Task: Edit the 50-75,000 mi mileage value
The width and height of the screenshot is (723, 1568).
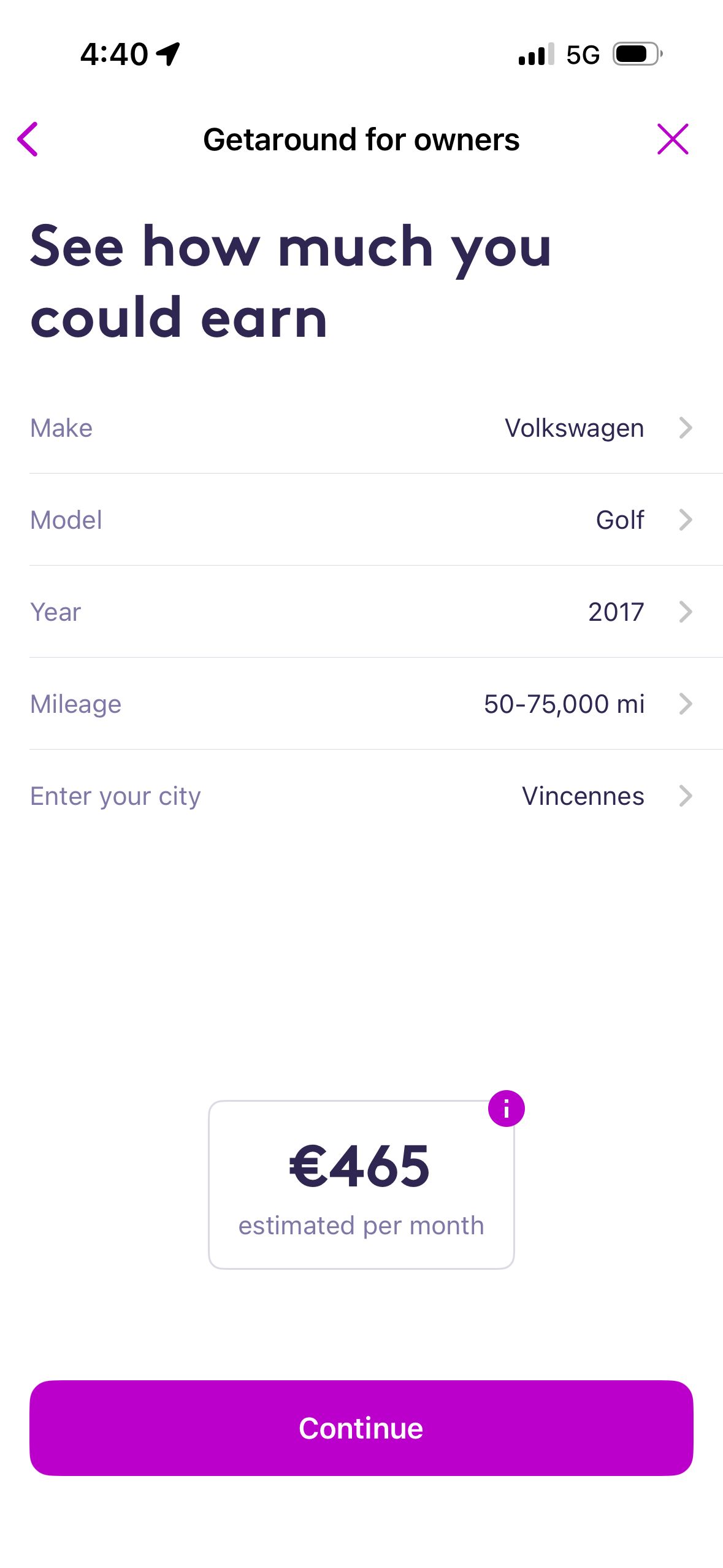Action: tap(564, 704)
